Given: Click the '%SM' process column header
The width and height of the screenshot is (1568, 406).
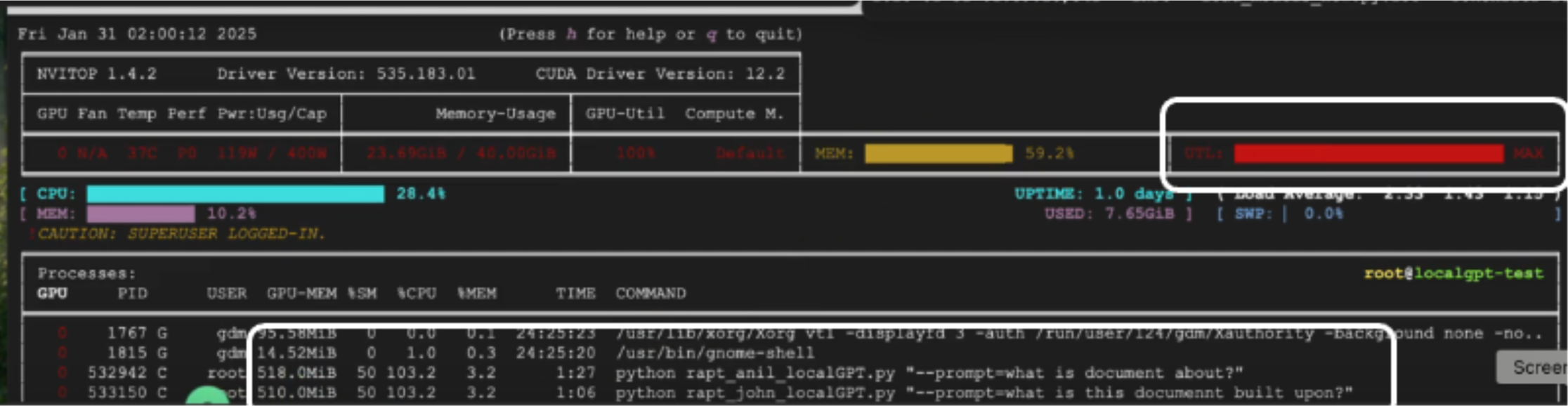Looking at the screenshot, I should [362, 293].
